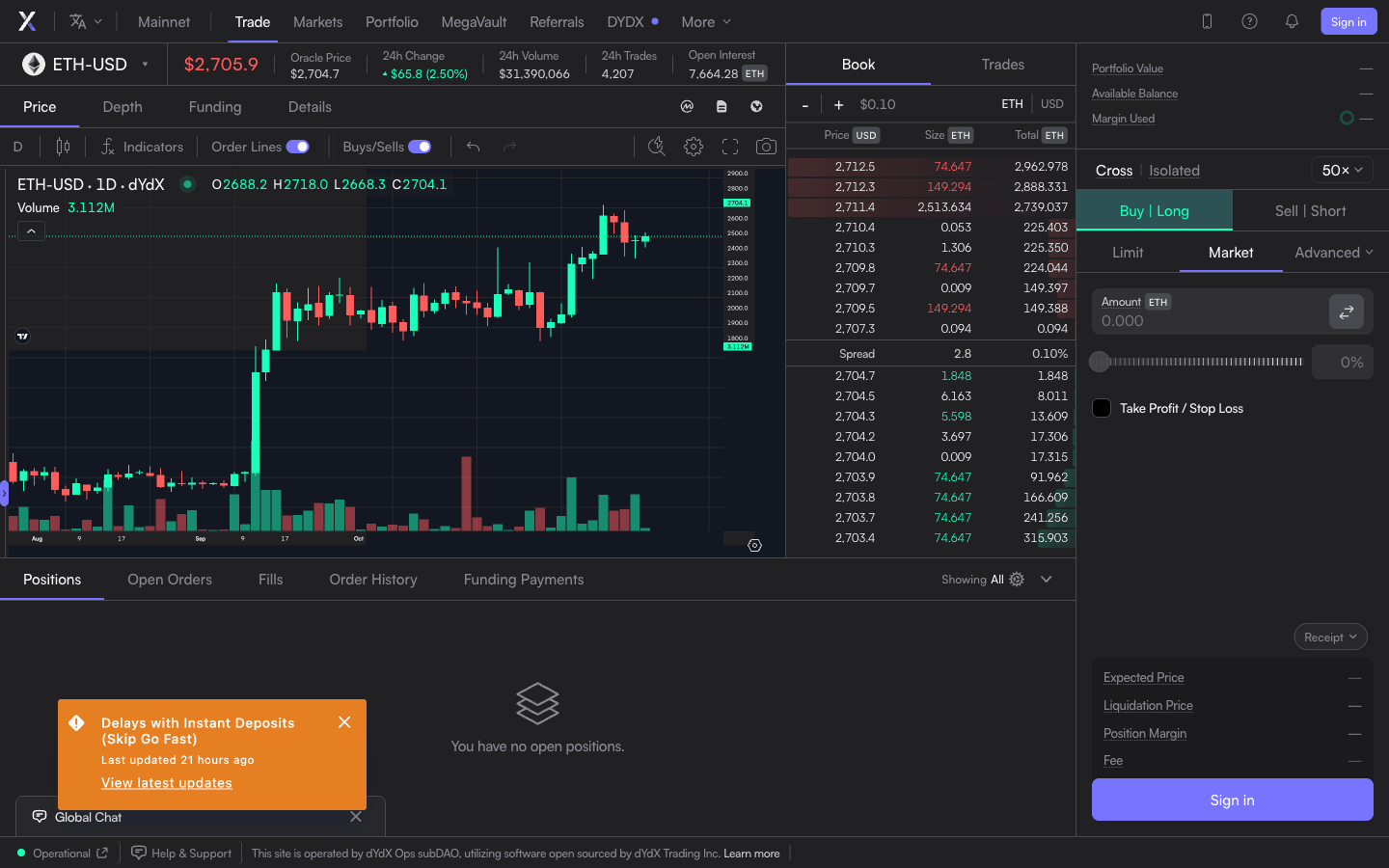Open Help & Support
This screenshot has height=868, width=1389.
(181, 854)
